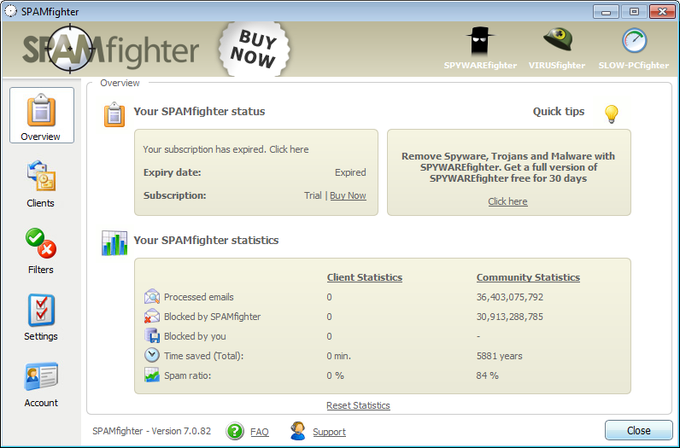Select the community value 30,913,288,785
This screenshot has height=448, width=680.
click(510, 317)
